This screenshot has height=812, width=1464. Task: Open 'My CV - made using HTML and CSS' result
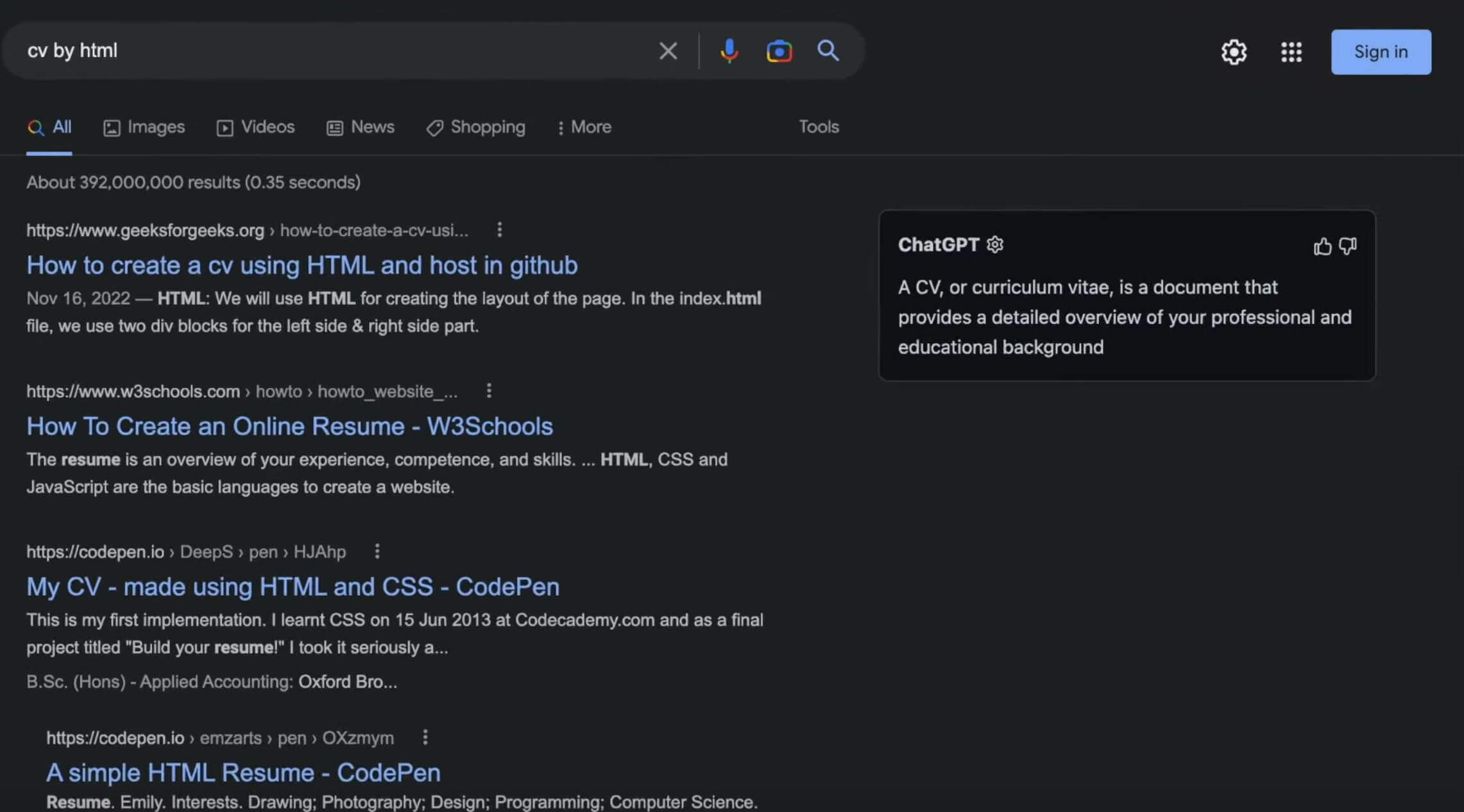coord(293,587)
